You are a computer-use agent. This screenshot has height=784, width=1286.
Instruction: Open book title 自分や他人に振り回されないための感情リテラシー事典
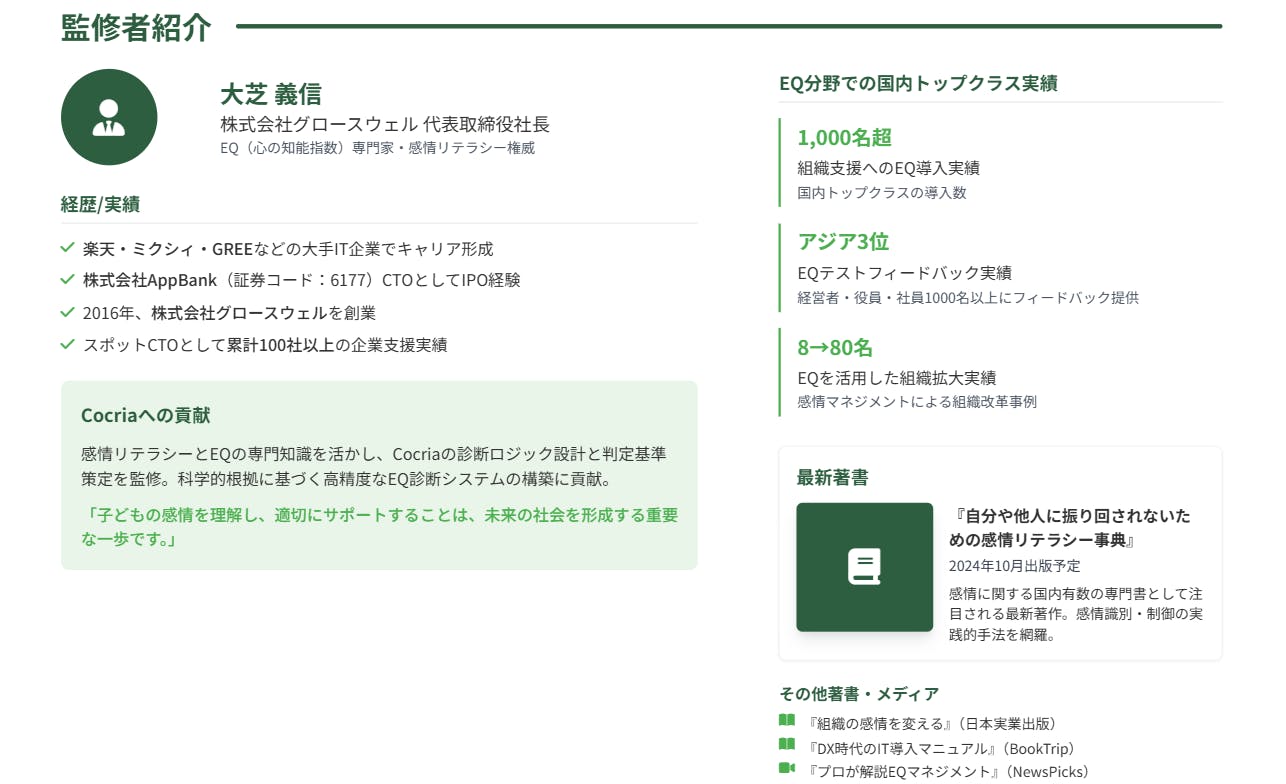tap(1070, 528)
